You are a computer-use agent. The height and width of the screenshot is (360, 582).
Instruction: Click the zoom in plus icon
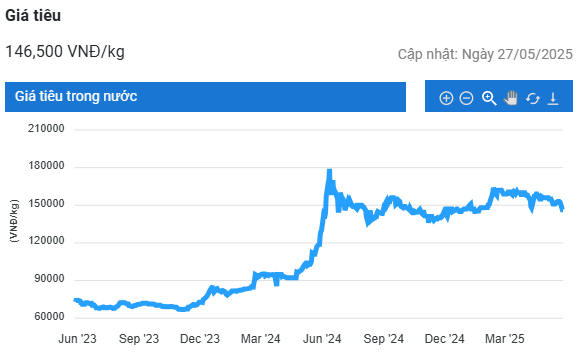pos(446,98)
